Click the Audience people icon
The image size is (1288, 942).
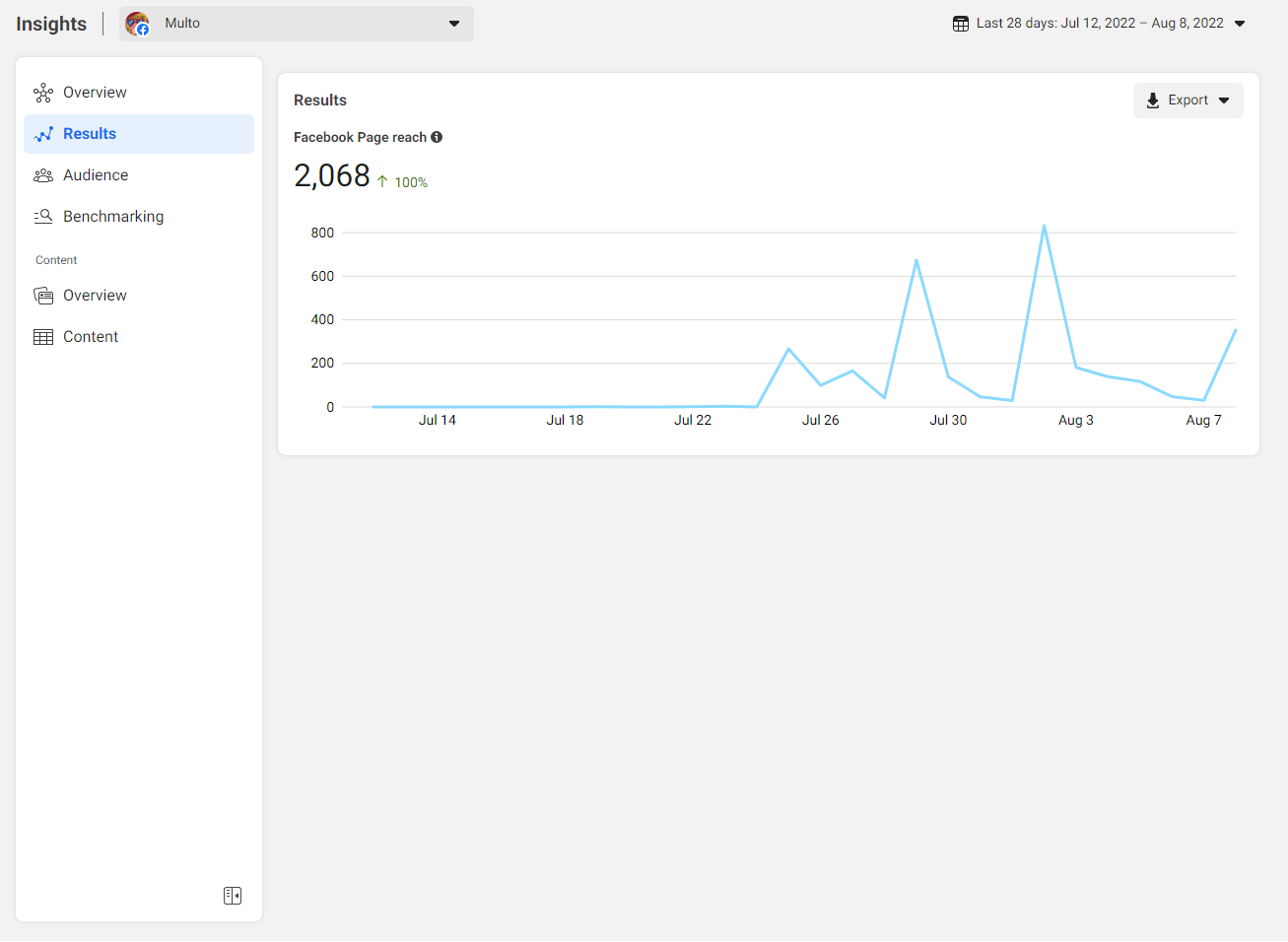(x=43, y=175)
